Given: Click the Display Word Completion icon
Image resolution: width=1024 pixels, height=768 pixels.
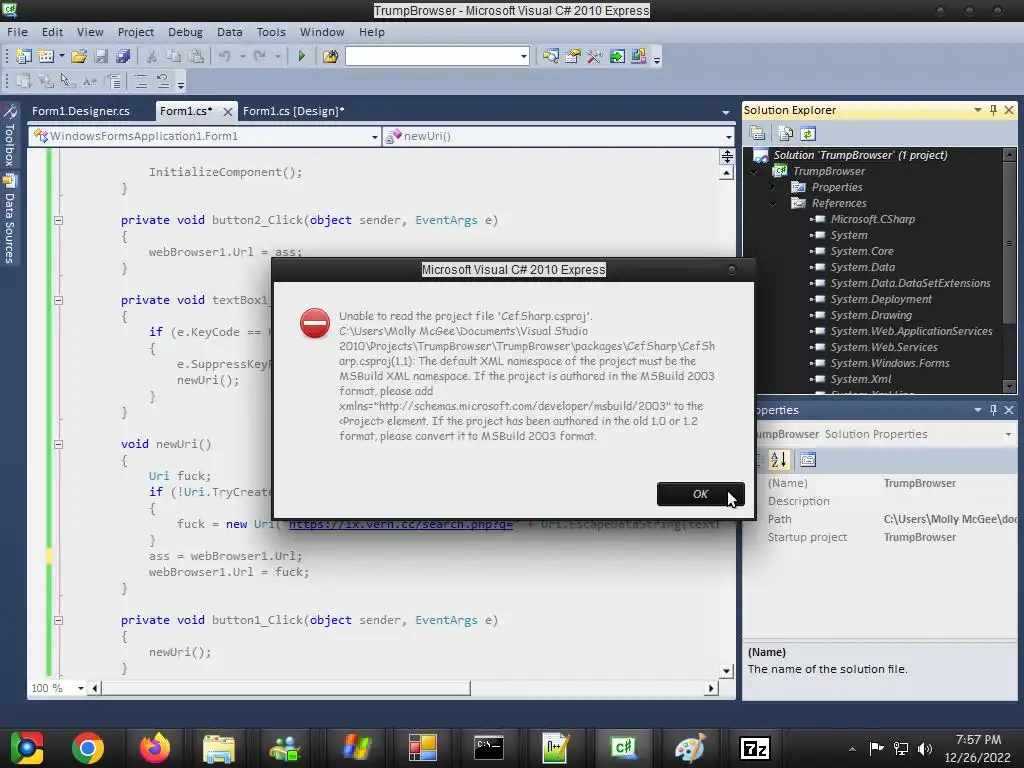Looking at the screenshot, I should click(x=89, y=81).
